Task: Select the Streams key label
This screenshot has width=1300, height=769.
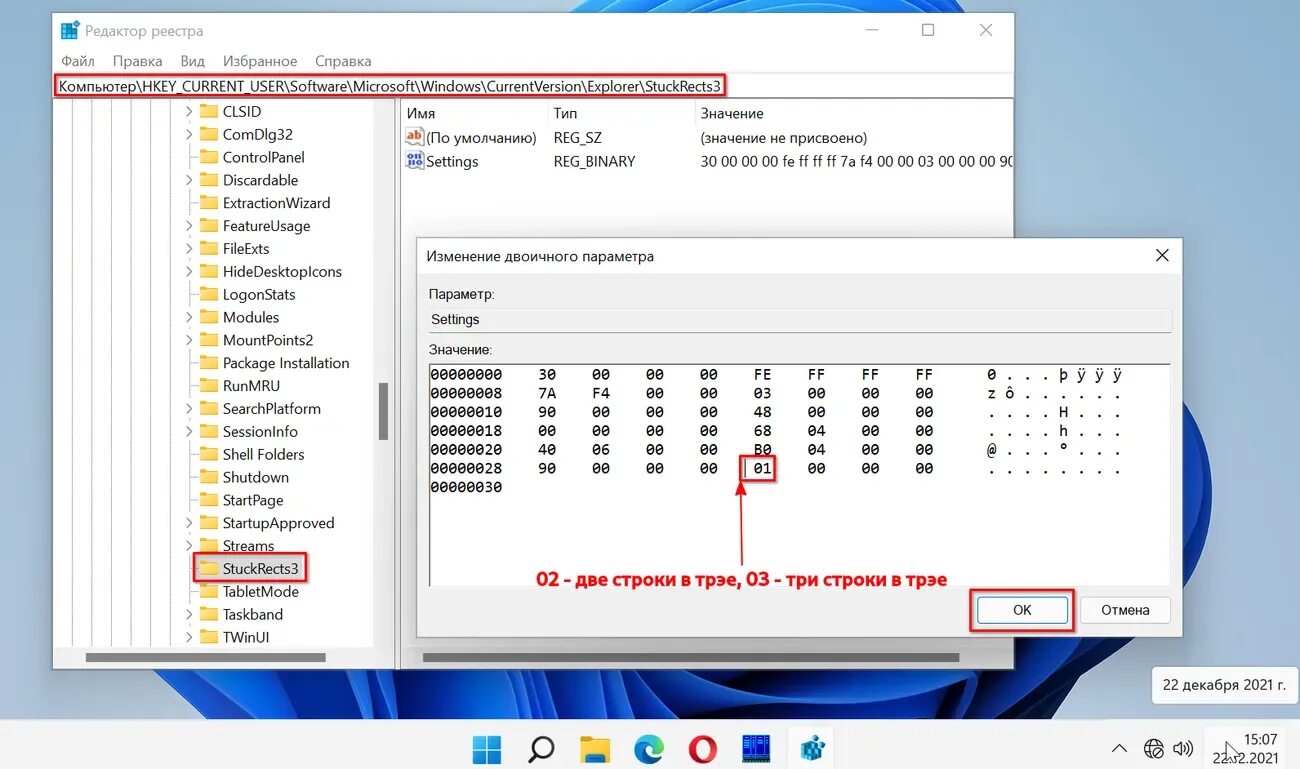Action: pyautogui.click(x=248, y=546)
